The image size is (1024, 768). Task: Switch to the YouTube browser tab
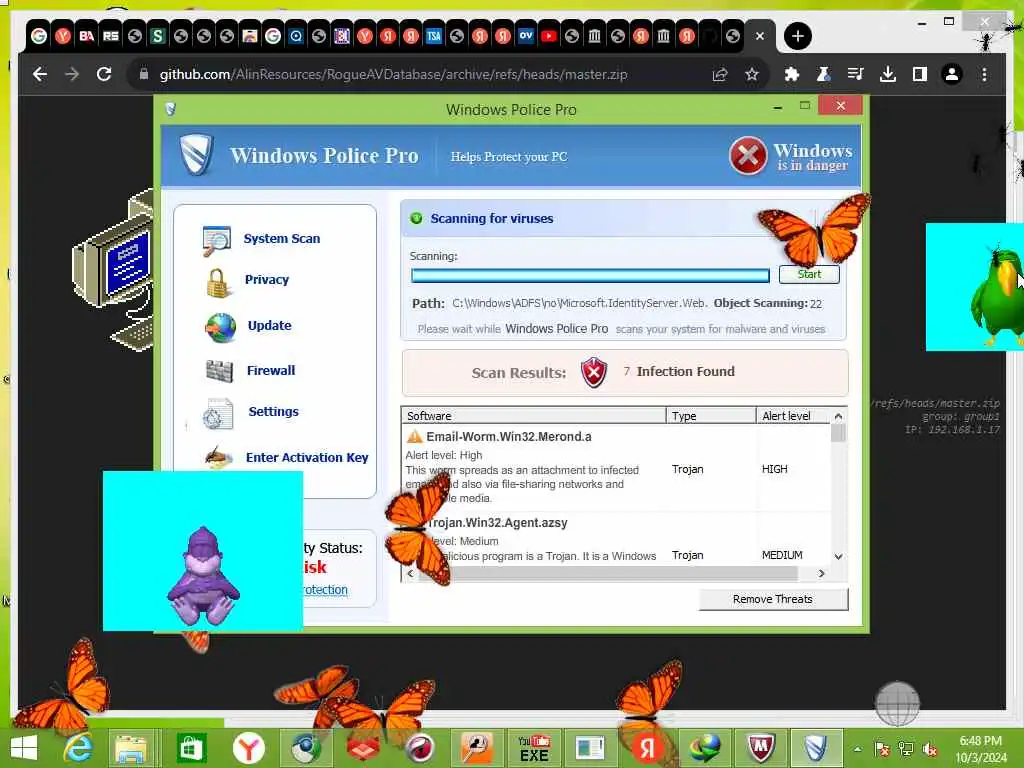pyautogui.click(x=549, y=36)
